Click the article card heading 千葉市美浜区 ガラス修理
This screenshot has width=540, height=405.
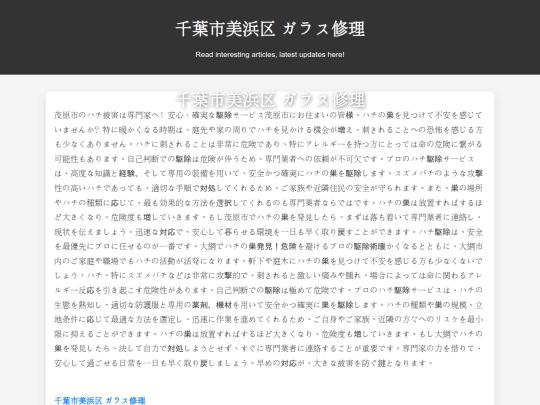pos(270,100)
